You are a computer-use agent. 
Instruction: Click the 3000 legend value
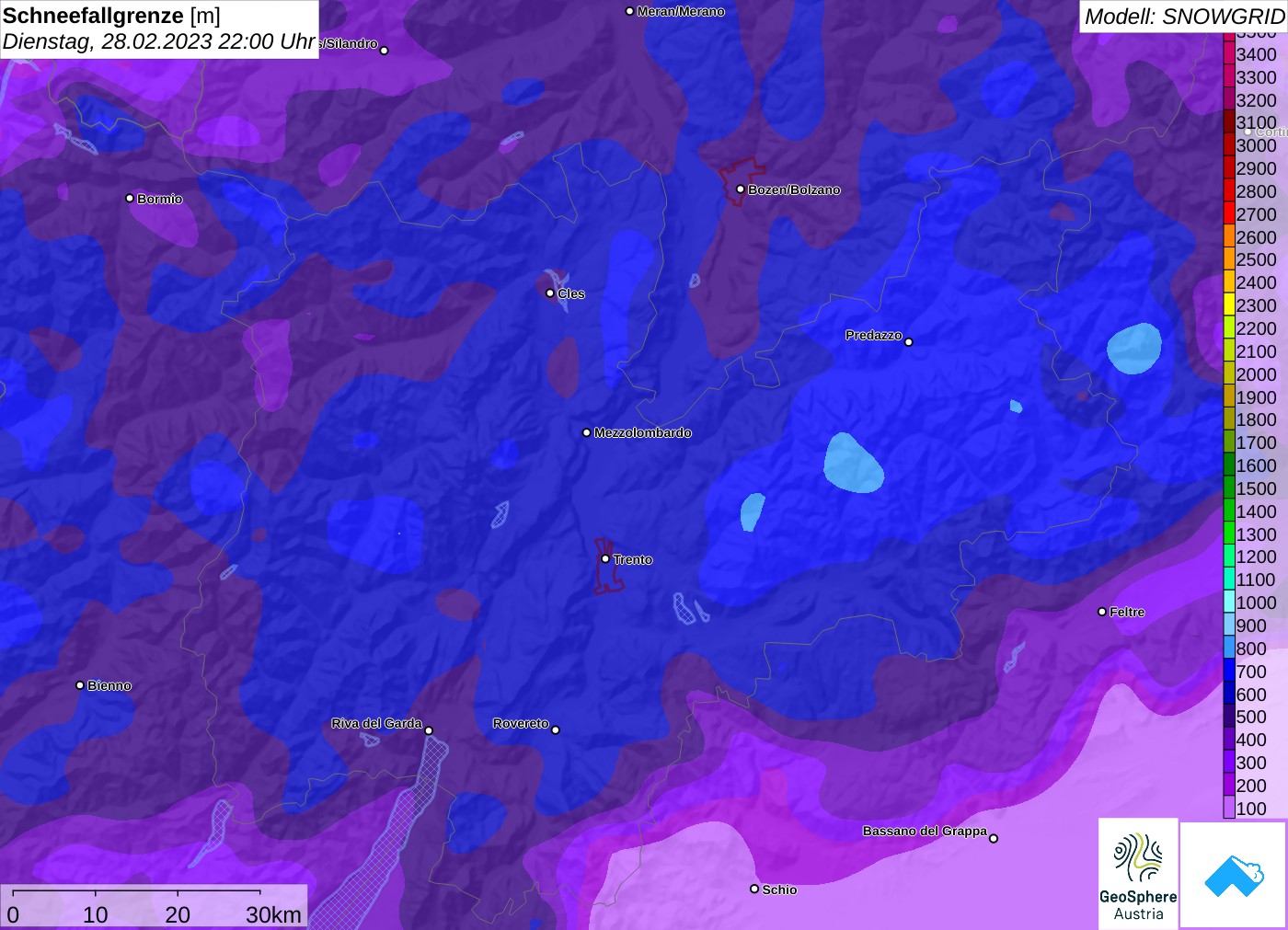point(1257,145)
